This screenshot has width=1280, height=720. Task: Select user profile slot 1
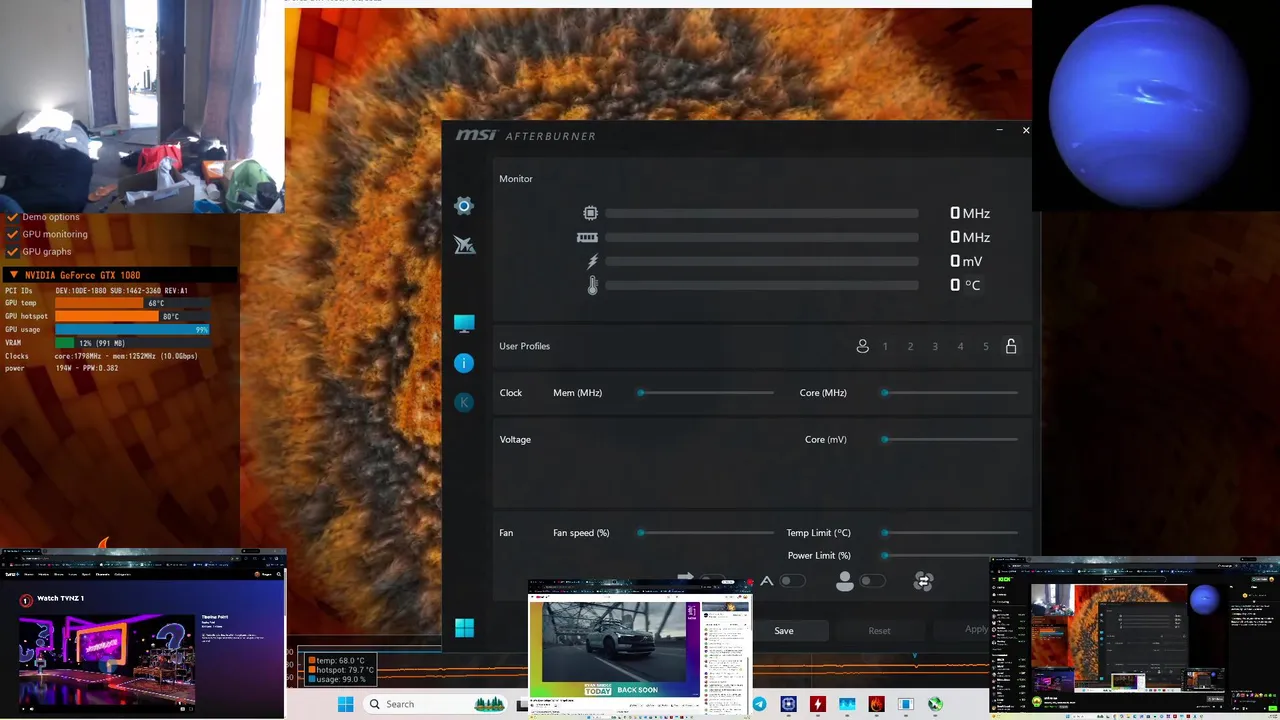pos(885,346)
